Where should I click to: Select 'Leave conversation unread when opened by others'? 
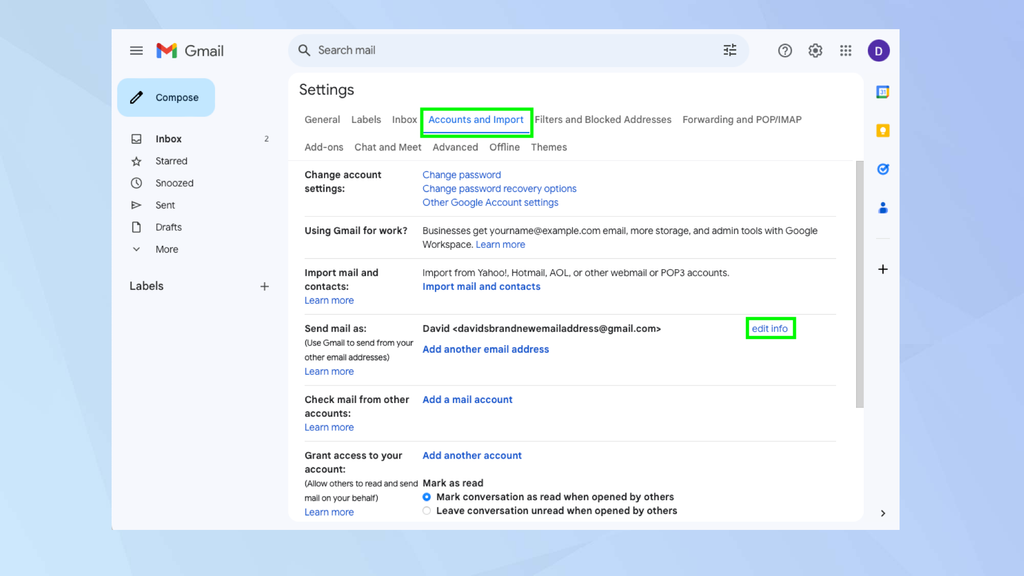click(x=428, y=510)
